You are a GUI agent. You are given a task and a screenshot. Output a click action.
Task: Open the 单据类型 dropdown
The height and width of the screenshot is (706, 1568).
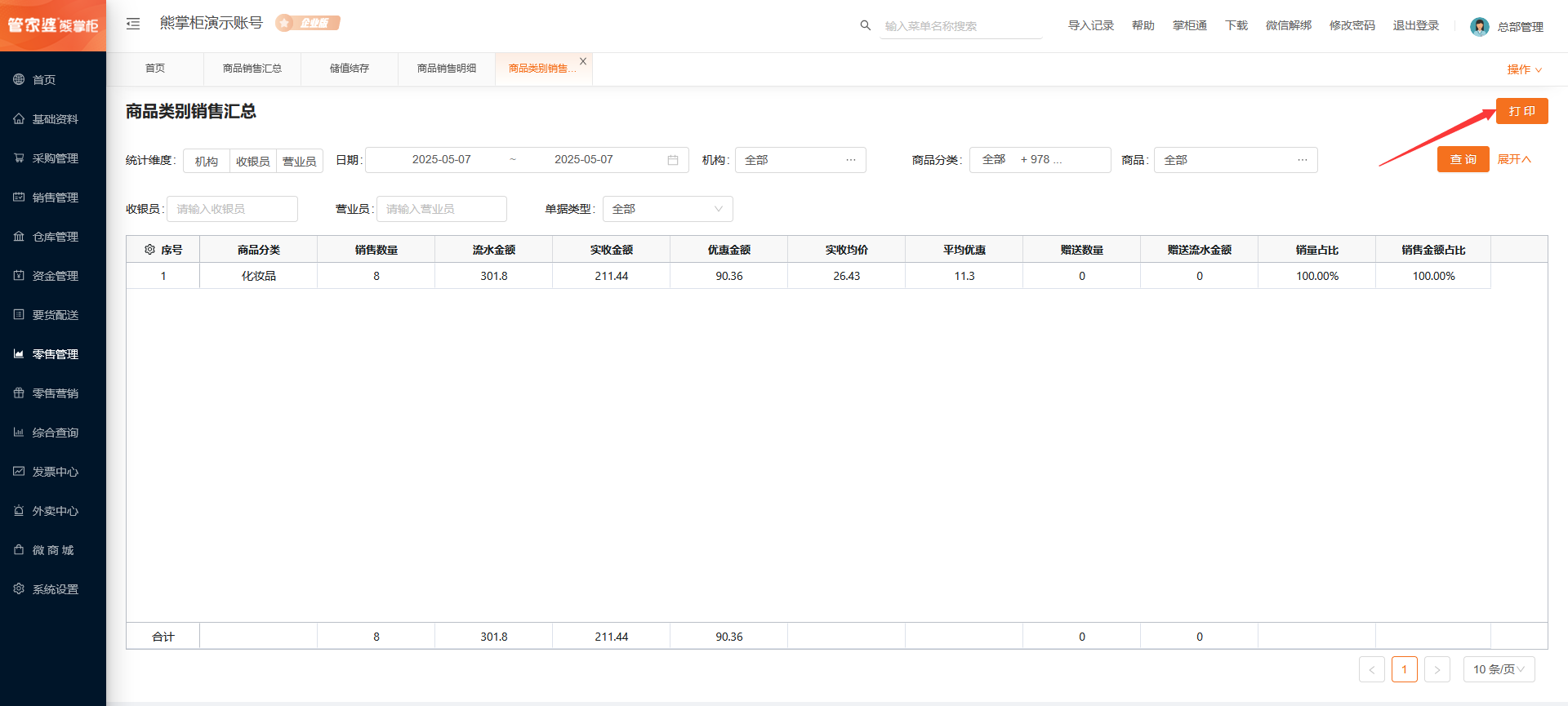click(x=667, y=209)
